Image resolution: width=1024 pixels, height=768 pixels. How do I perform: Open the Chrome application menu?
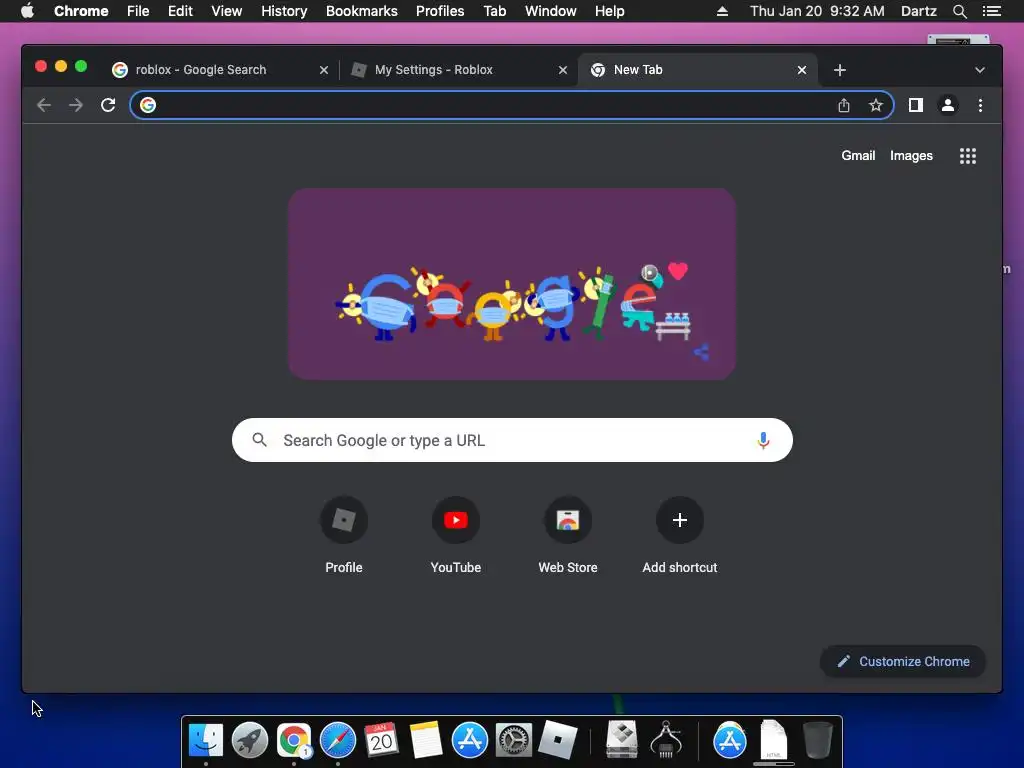pos(81,11)
